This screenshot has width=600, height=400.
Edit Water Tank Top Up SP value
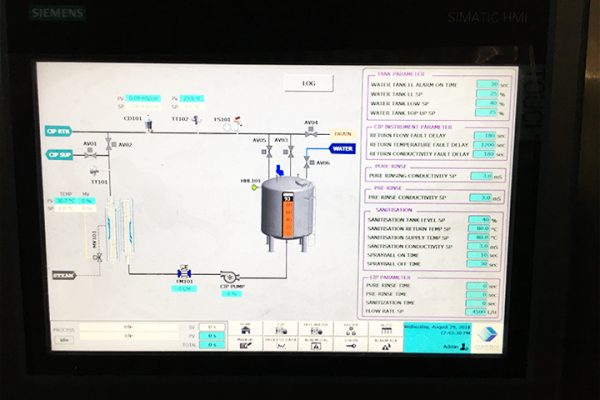point(487,113)
